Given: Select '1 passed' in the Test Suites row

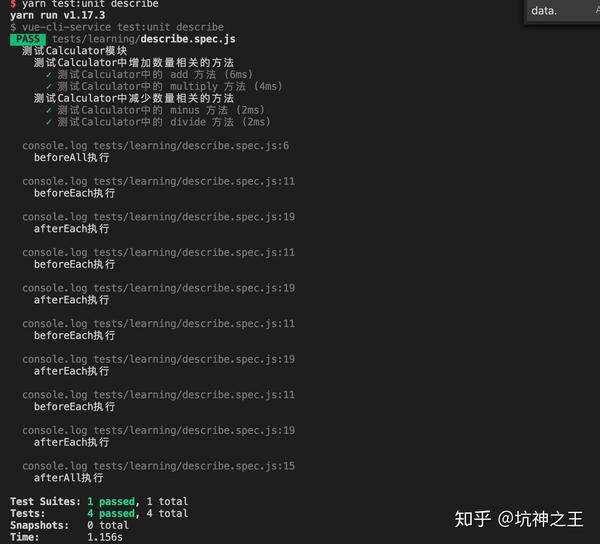Looking at the screenshot, I should [111, 502].
